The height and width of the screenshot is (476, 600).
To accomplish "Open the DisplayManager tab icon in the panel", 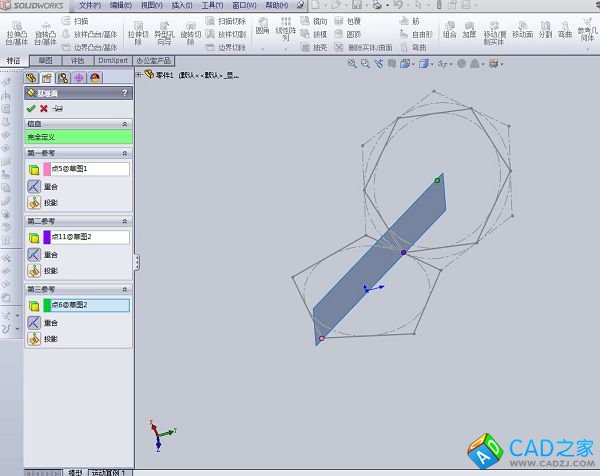I will pyautogui.click(x=94, y=77).
